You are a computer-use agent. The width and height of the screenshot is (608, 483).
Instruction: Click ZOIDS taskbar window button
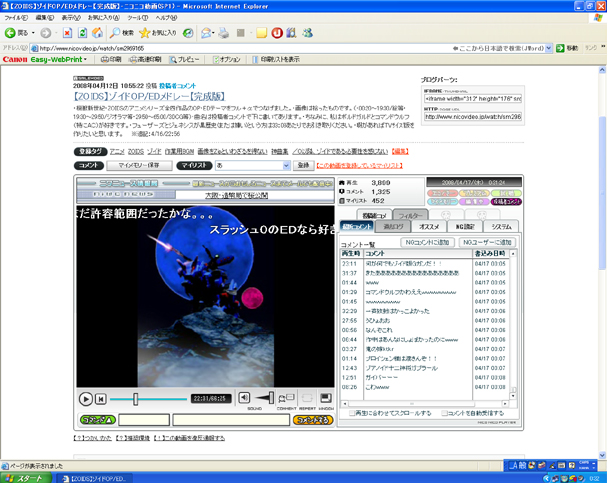95,478
